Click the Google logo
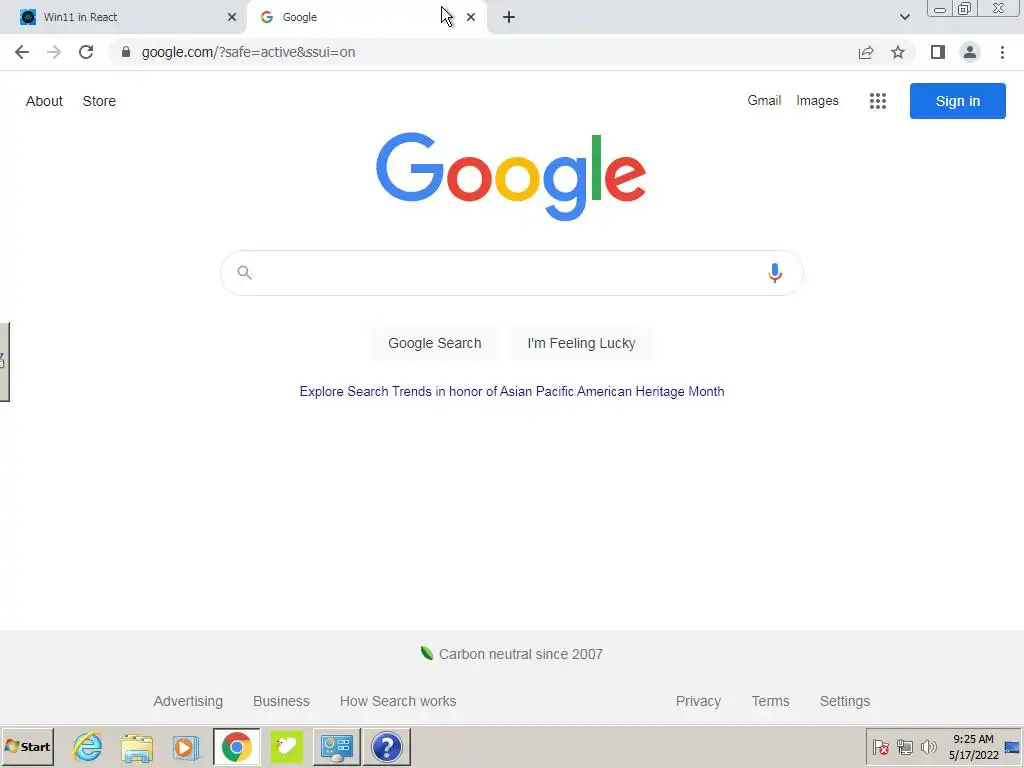 511,176
